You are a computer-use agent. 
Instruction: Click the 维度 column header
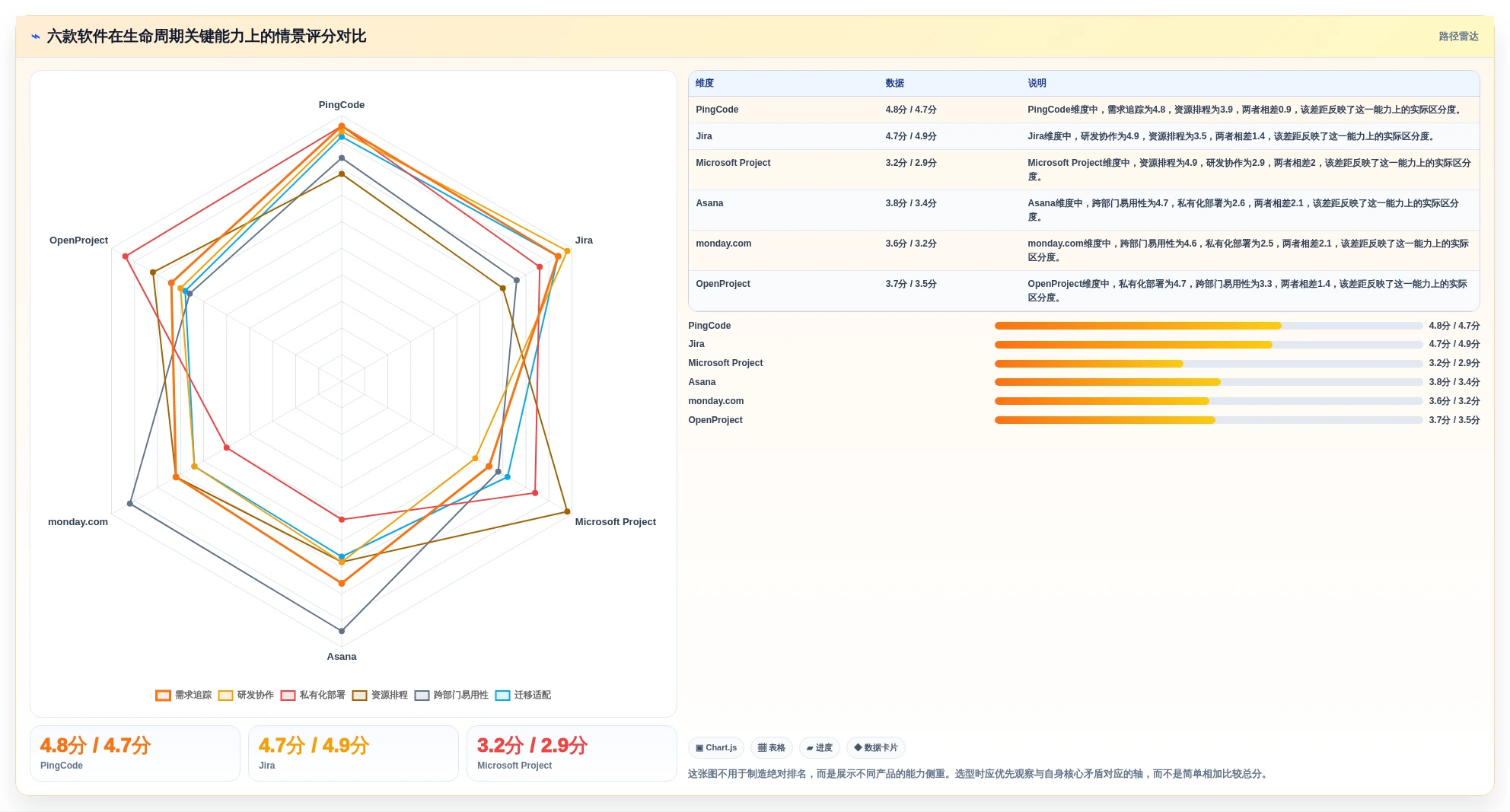(x=705, y=83)
